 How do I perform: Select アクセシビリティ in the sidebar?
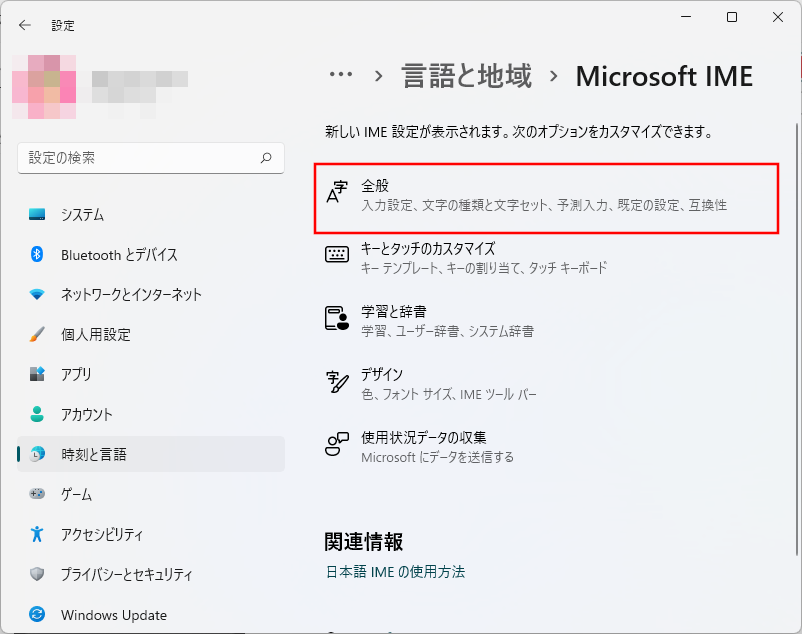coord(102,535)
